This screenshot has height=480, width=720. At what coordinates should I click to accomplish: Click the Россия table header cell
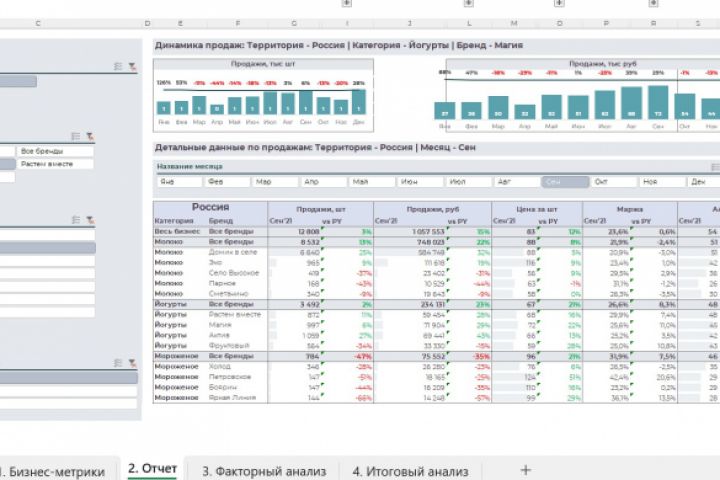210,207
